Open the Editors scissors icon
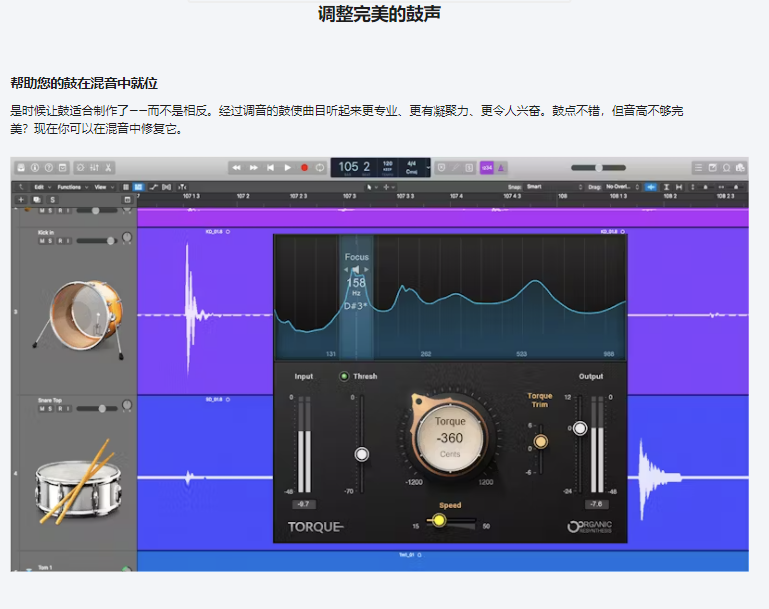 pos(108,168)
